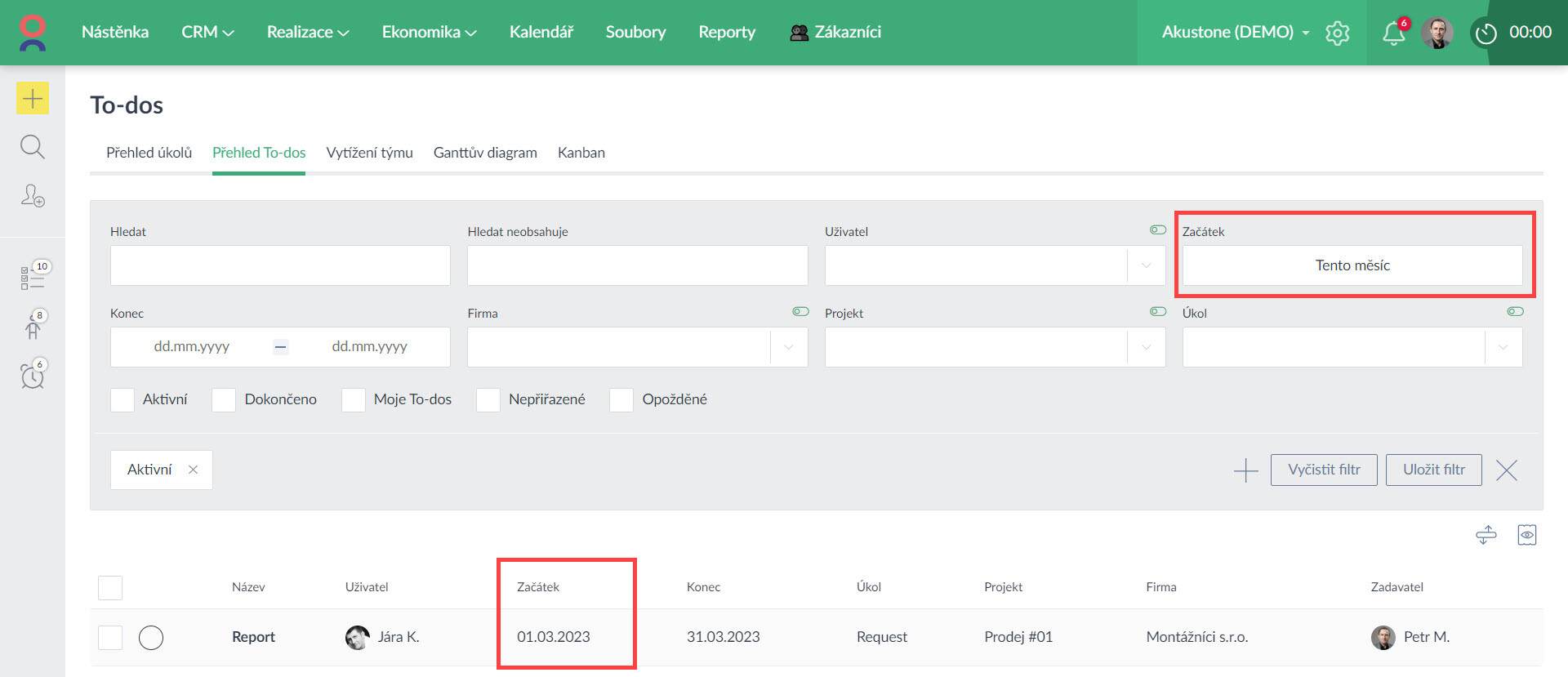This screenshot has height=677, width=1568.
Task: Check the Aktivní checkbox
Action: click(x=122, y=400)
